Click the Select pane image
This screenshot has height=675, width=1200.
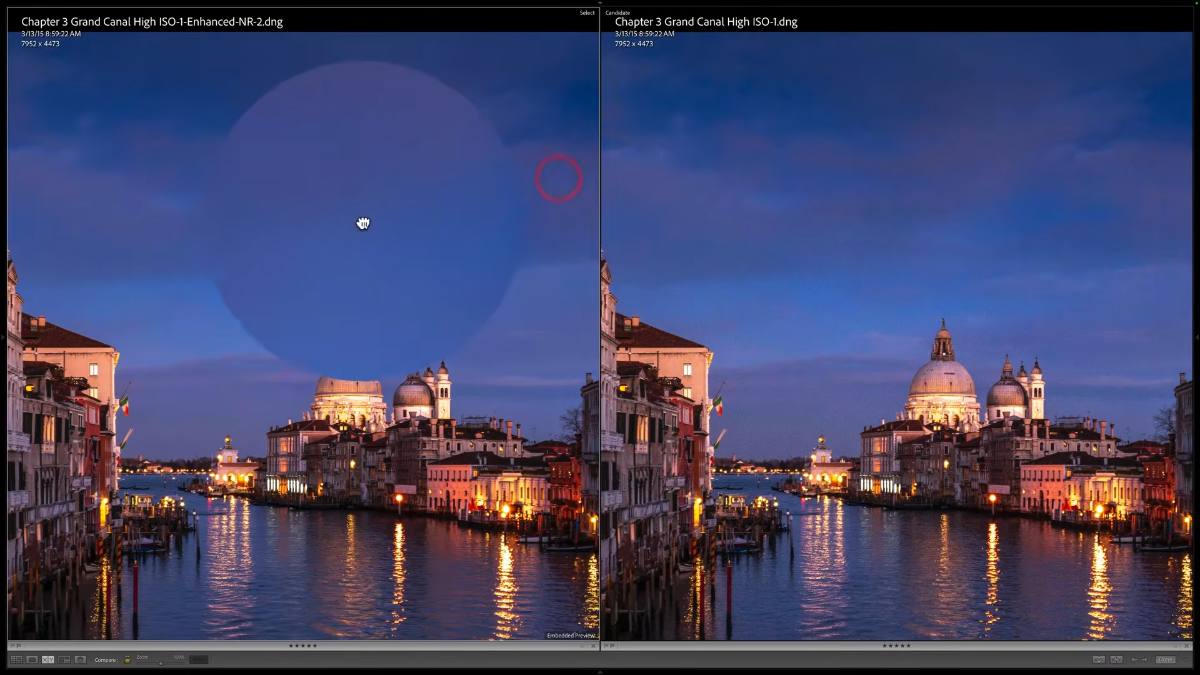(303, 336)
